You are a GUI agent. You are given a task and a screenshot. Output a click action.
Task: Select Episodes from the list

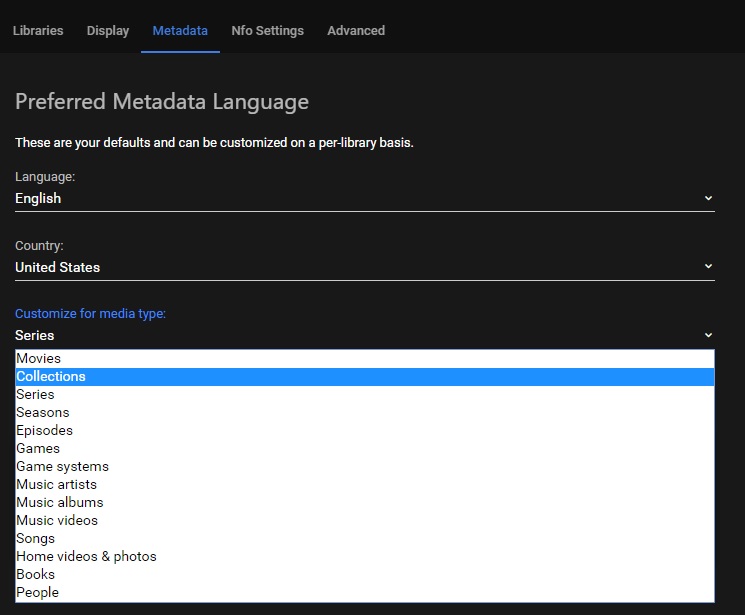pos(364,431)
